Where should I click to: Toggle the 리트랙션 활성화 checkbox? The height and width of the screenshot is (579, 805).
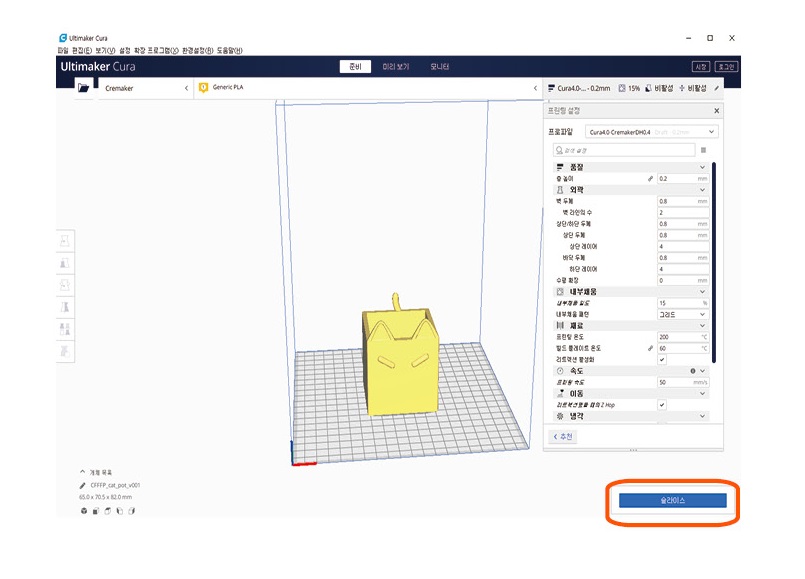click(x=662, y=359)
